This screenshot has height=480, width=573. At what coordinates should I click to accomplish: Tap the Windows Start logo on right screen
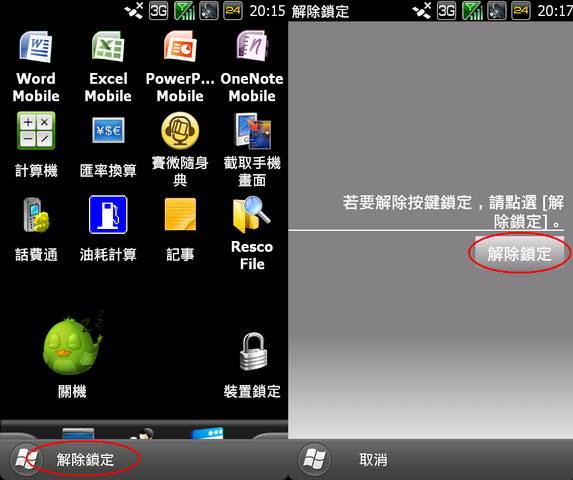point(314,459)
